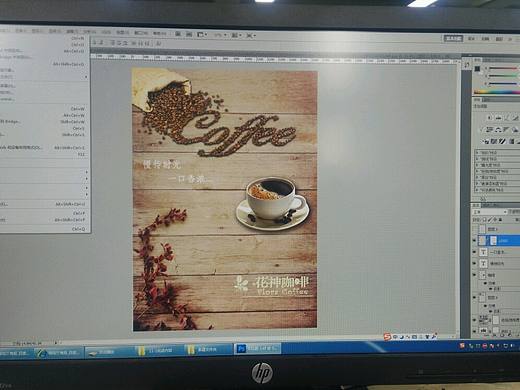
Task: Lock all with the padlock icon
Action: (x=500, y=220)
